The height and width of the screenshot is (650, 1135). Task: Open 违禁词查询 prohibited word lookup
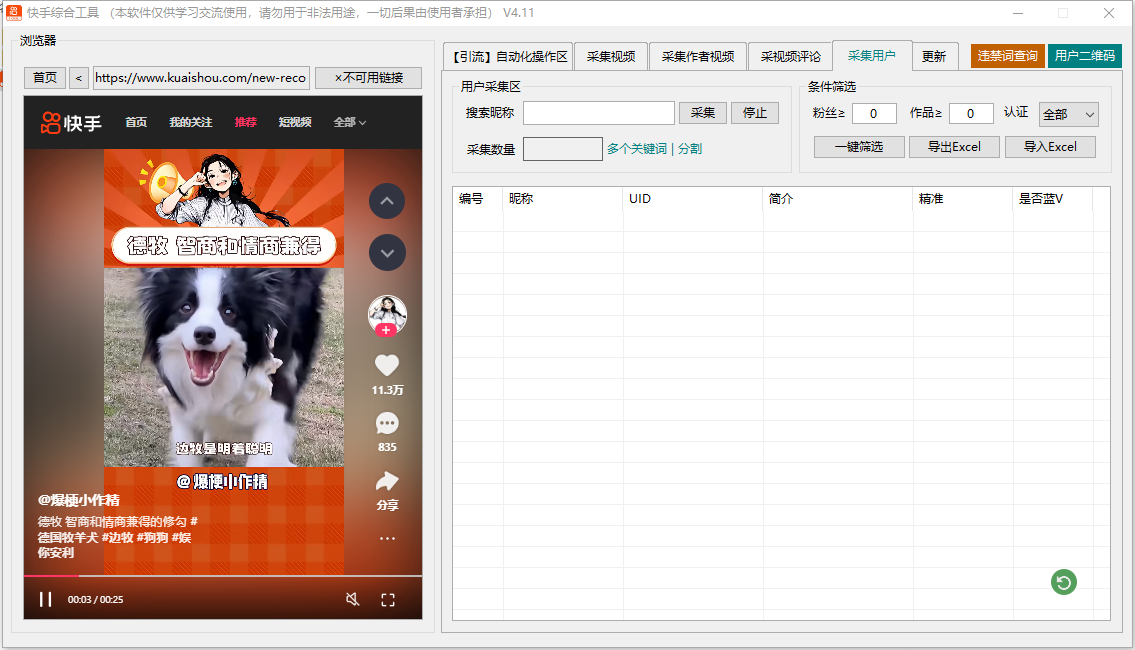(x=1007, y=56)
